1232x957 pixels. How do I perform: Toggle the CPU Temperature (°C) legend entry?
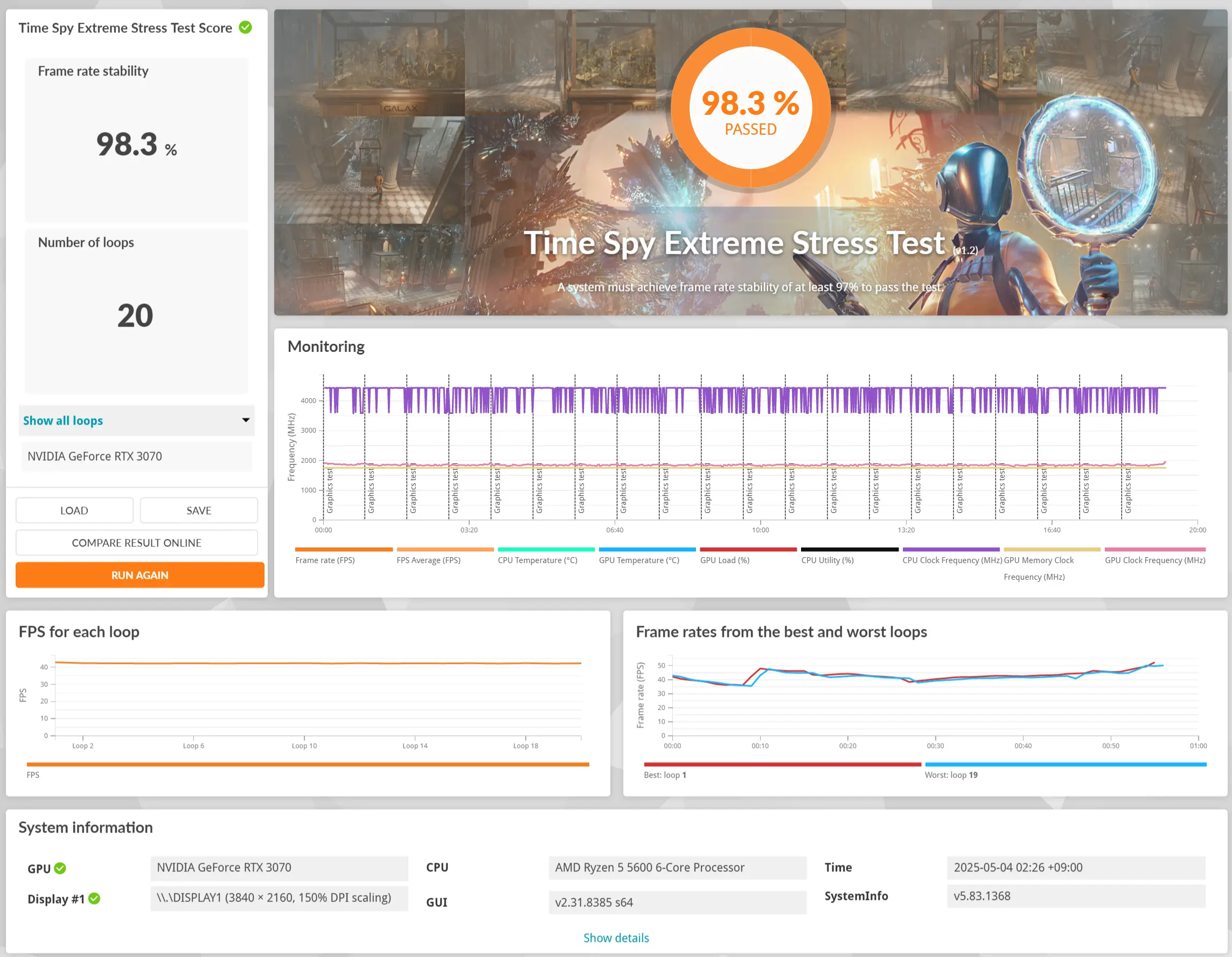tap(546, 555)
